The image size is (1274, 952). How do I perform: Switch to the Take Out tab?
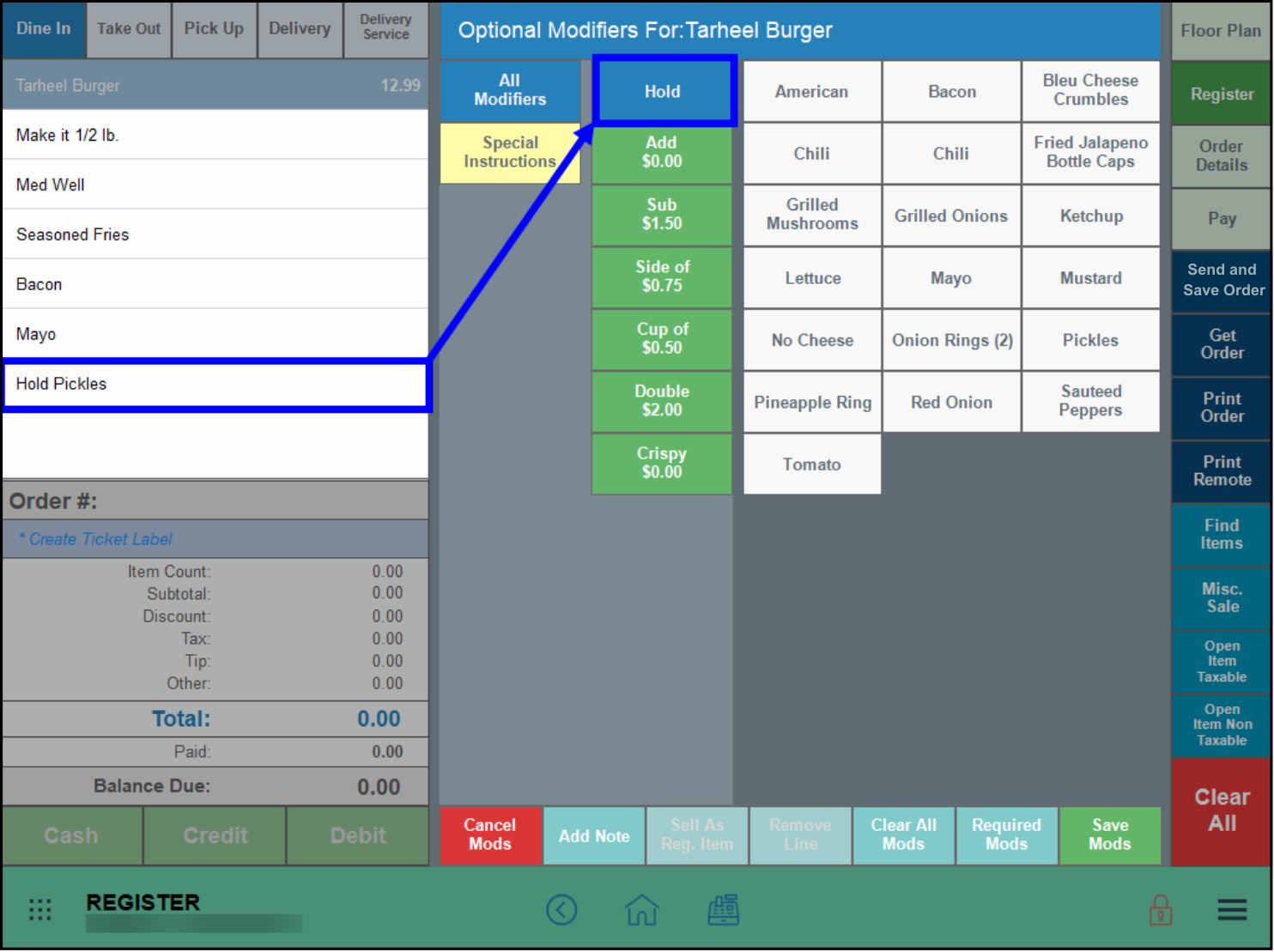128,28
